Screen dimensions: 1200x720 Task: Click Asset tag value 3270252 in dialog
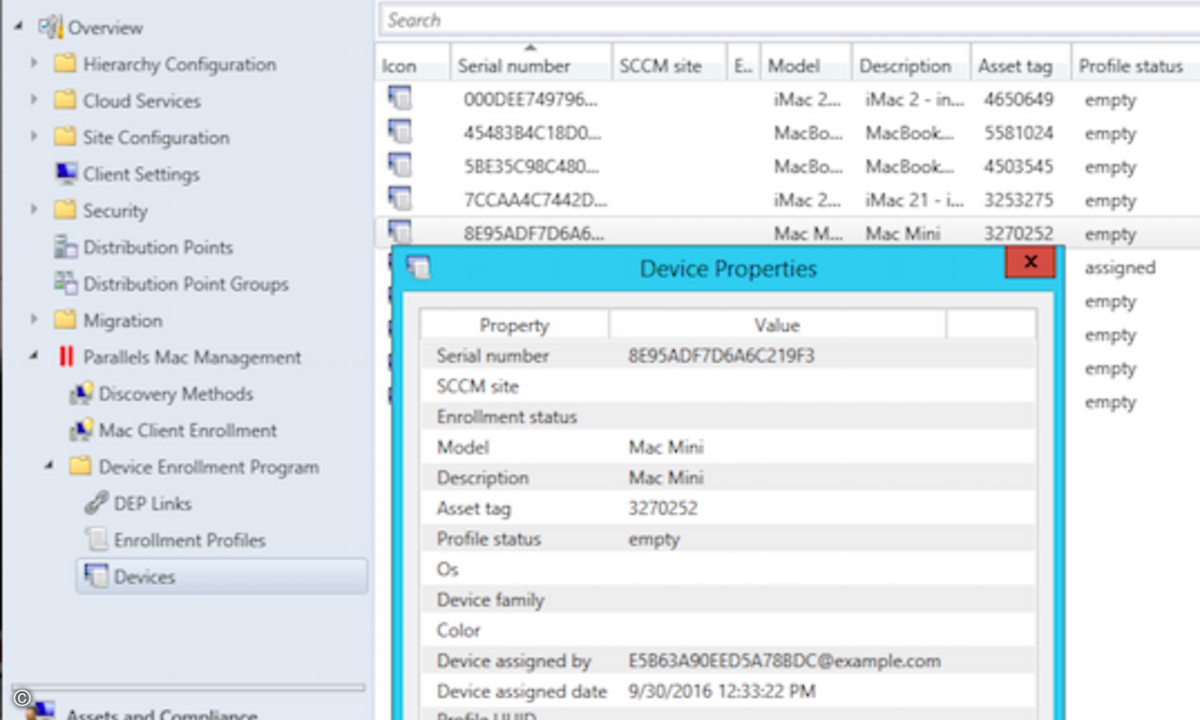tap(663, 508)
